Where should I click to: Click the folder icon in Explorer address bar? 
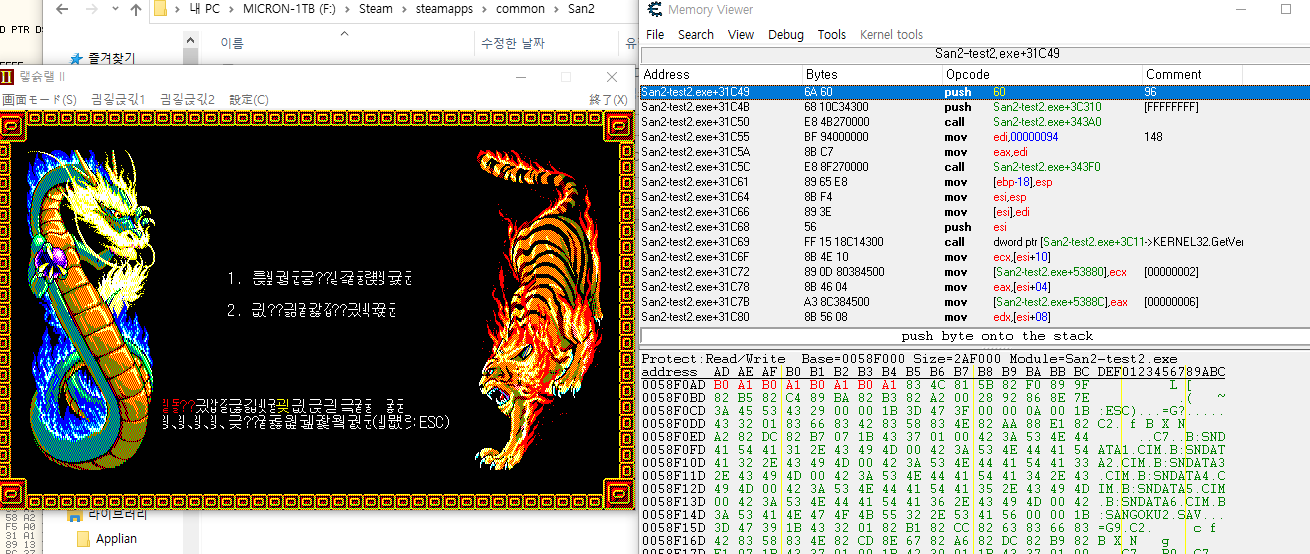[x=161, y=9]
